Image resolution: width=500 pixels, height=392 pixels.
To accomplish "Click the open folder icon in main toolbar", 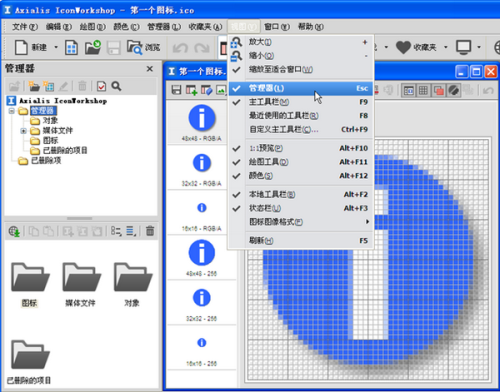I will pos(93,47).
